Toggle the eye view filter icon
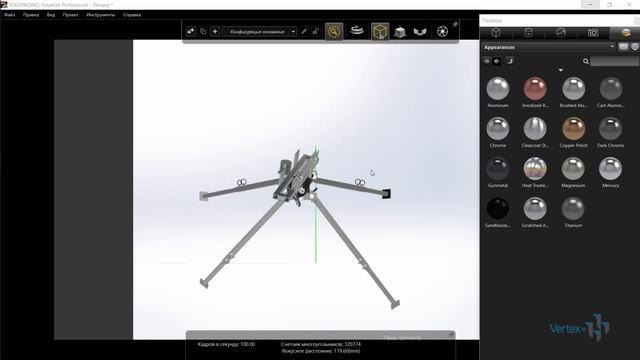Image resolution: width=640 pixels, height=360 pixels. pos(487,61)
